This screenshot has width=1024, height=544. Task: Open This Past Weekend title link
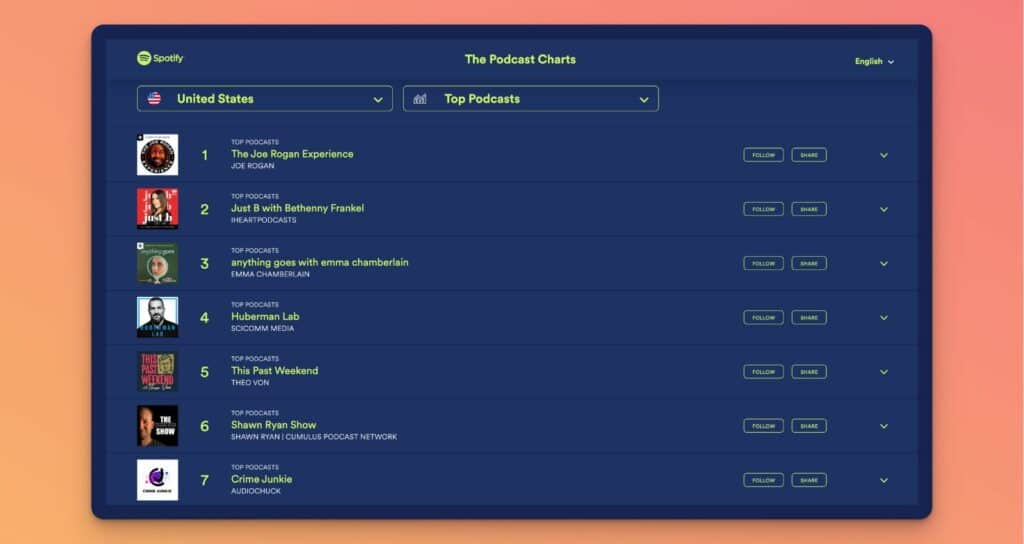(x=274, y=371)
